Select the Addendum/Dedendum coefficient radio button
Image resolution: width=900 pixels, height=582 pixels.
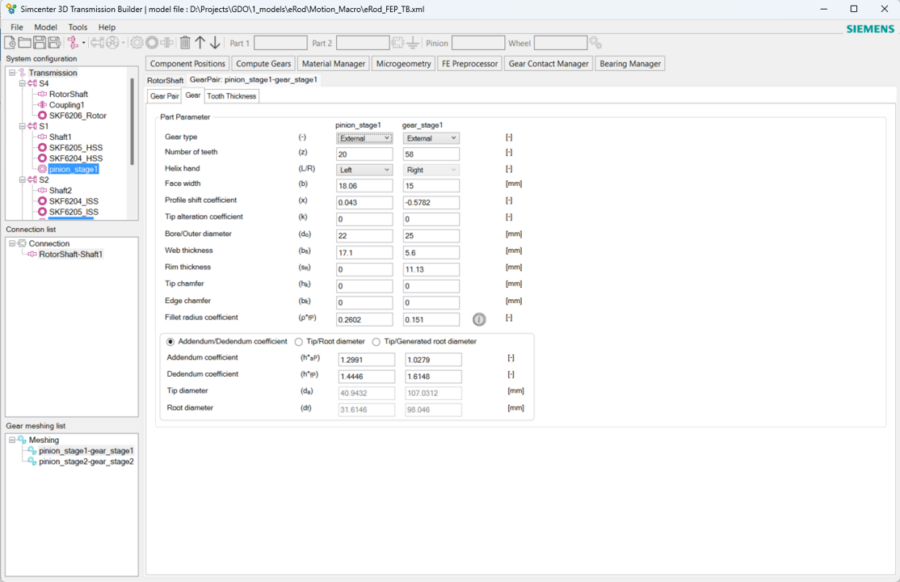tap(168, 339)
